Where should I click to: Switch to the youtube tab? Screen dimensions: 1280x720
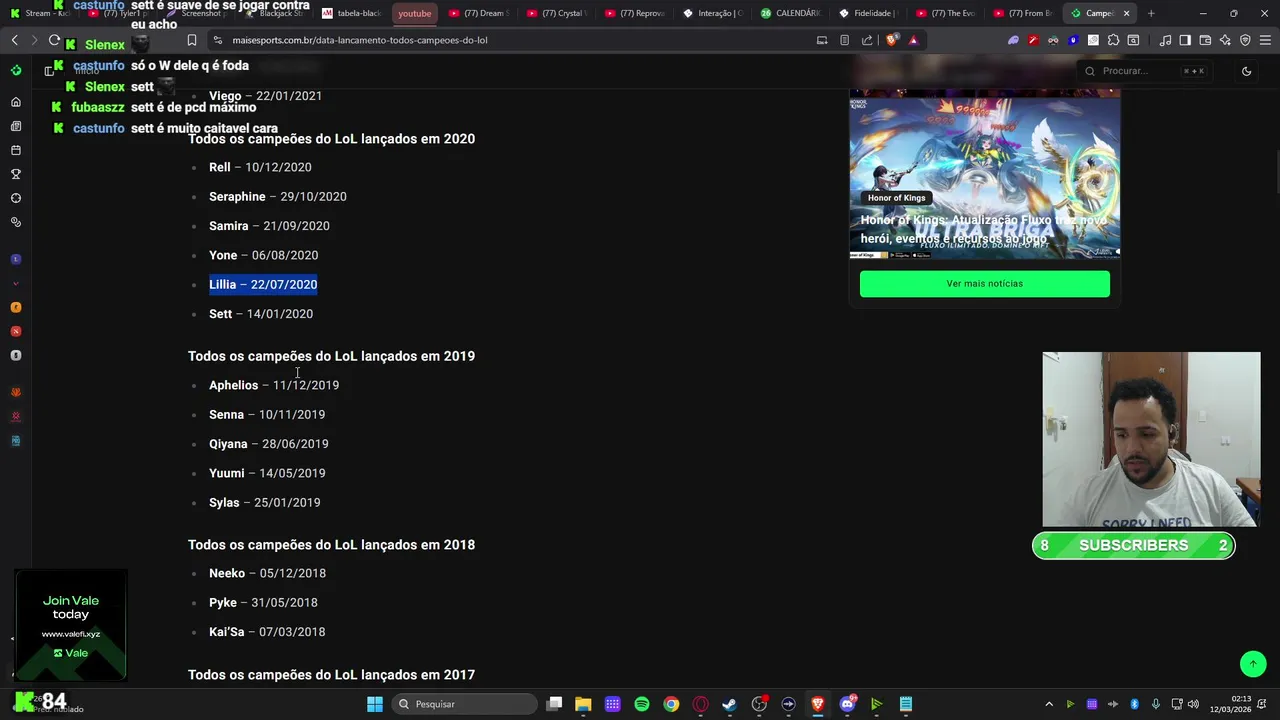[x=414, y=13]
